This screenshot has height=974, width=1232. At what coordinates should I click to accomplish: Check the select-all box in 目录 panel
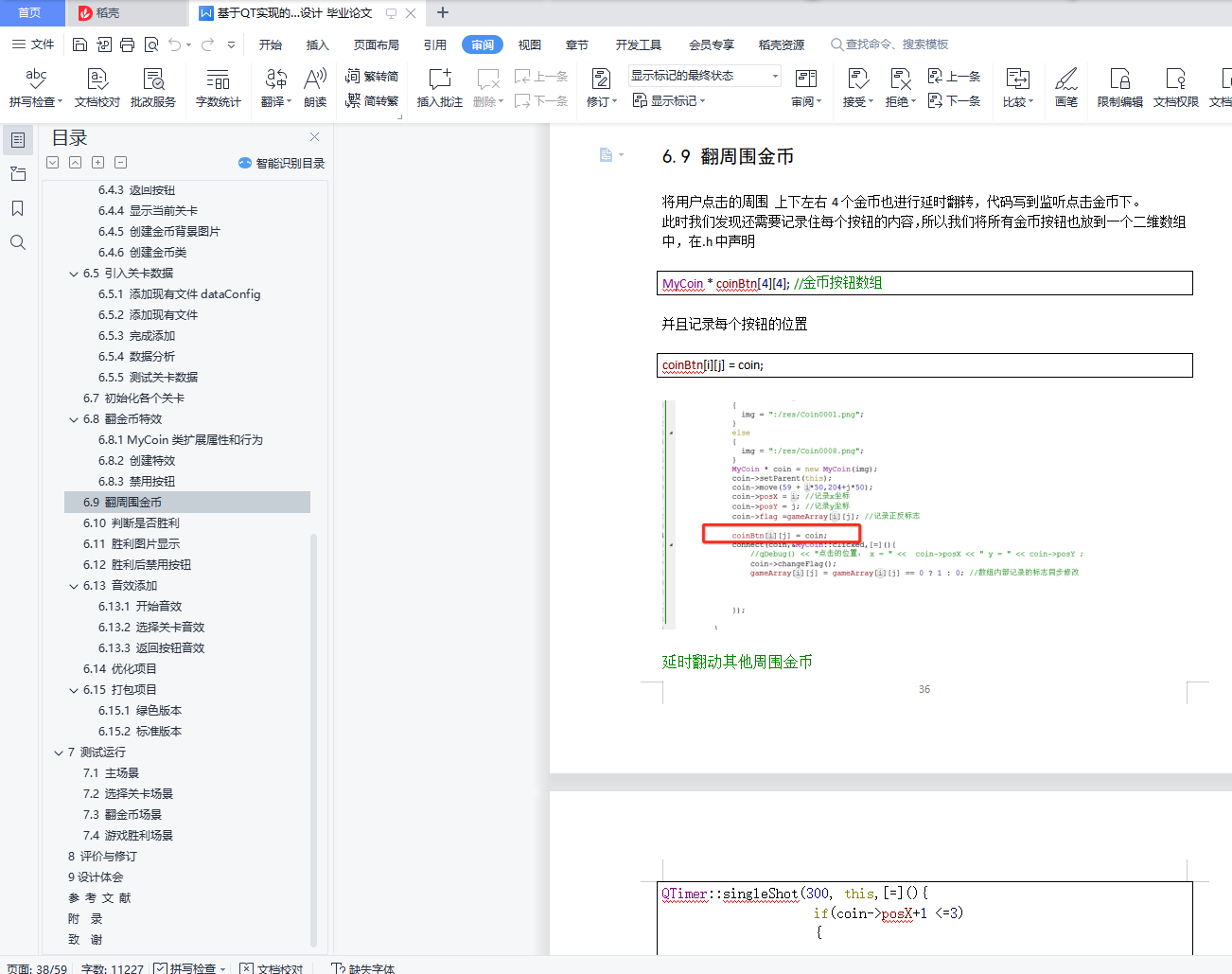(x=52, y=162)
